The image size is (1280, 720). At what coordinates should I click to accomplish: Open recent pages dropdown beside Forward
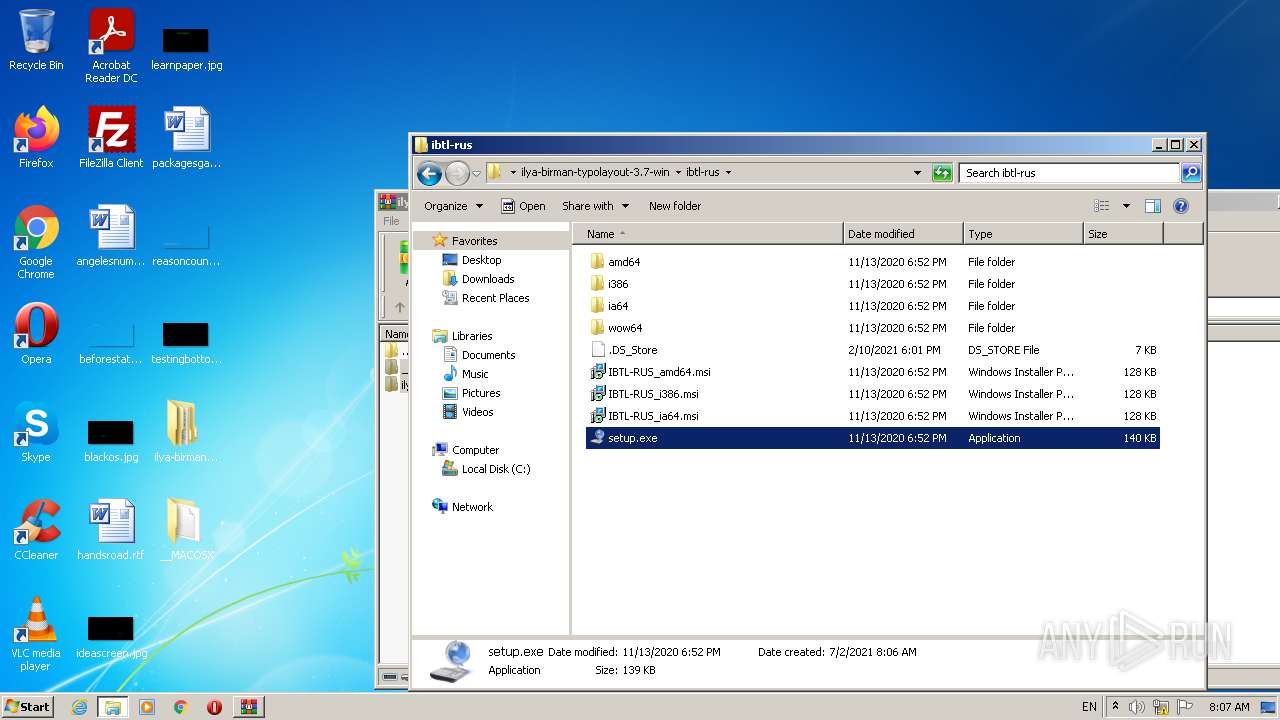[x=476, y=173]
